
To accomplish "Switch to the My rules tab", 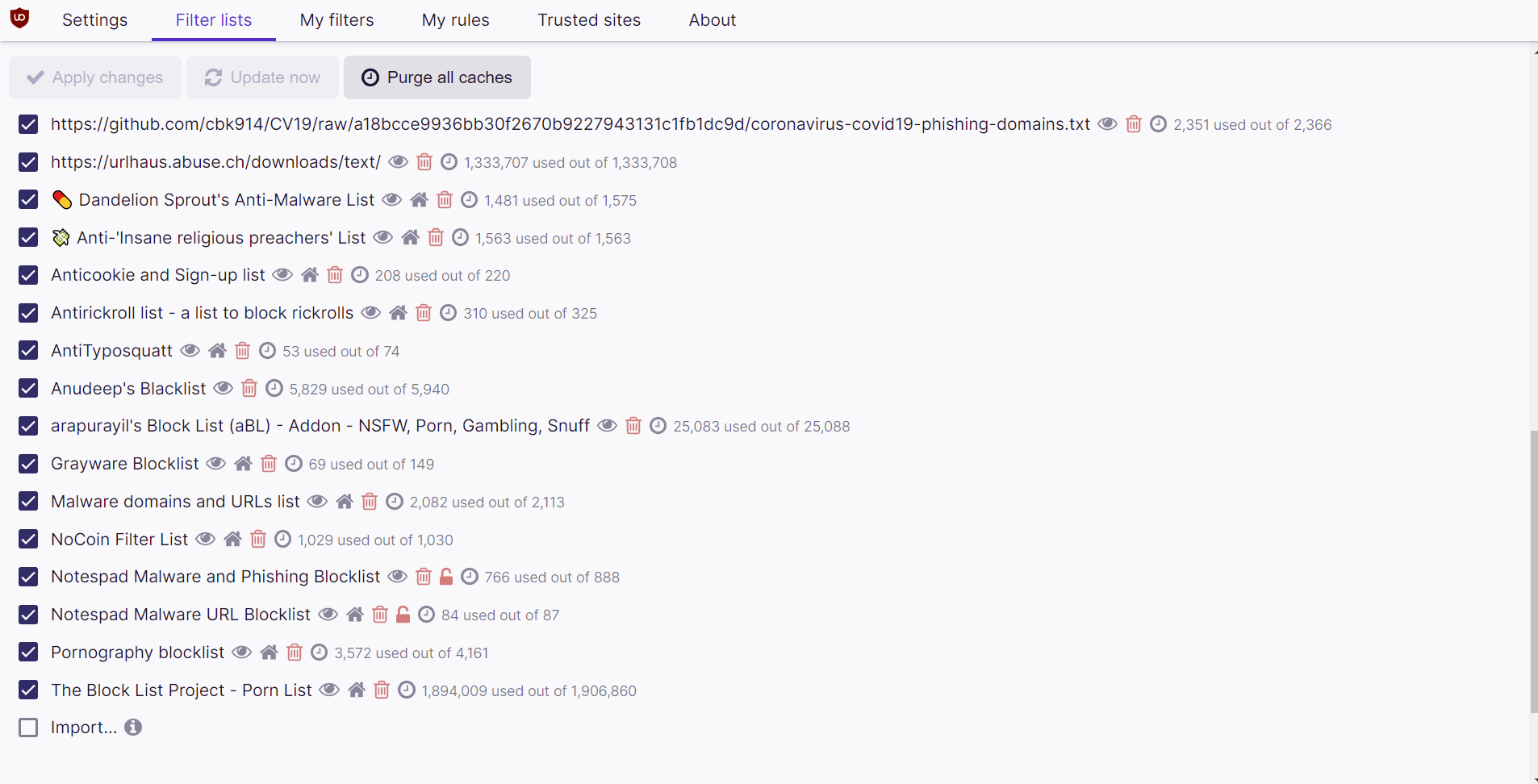I will (456, 19).
